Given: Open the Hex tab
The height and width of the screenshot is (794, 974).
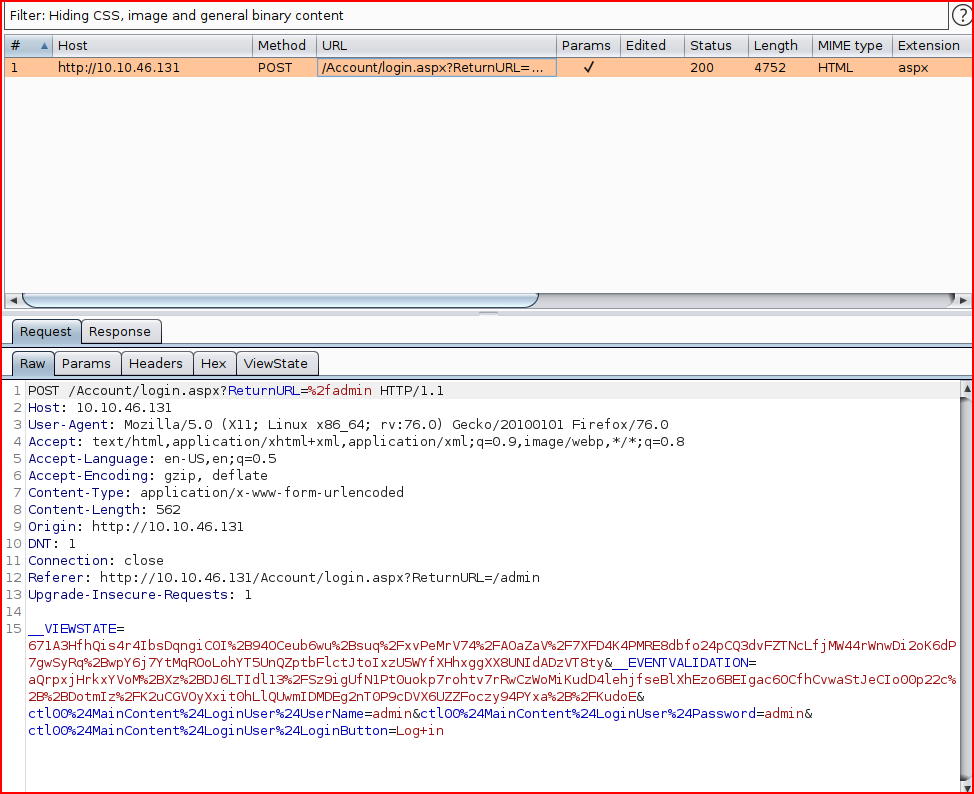Looking at the screenshot, I should (x=214, y=364).
